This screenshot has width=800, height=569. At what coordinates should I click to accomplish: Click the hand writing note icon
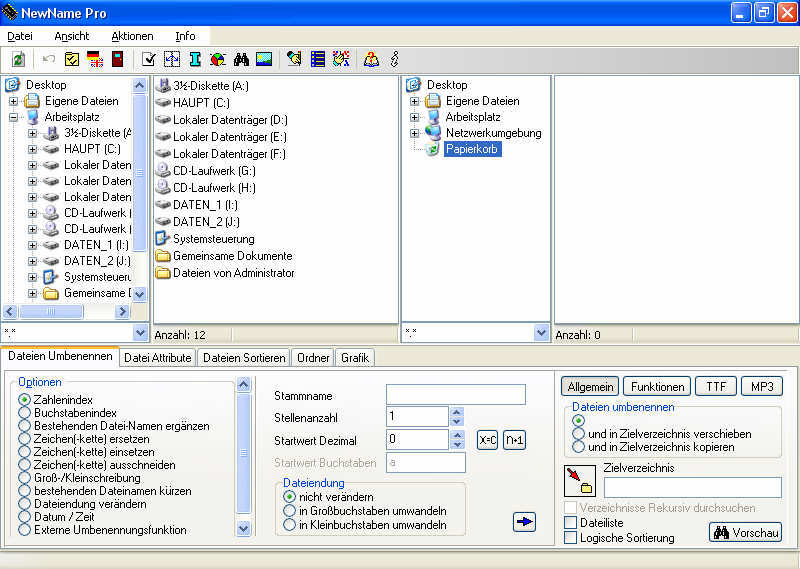click(294, 59)
